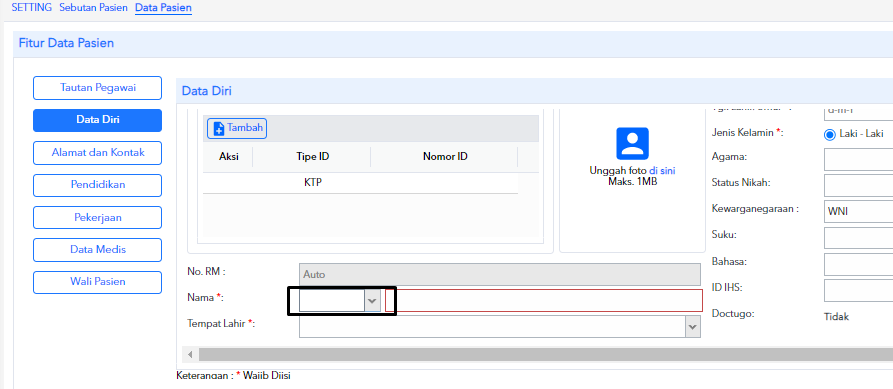The image size is (893, 389).
Task: Open the Data Medis section
Action: coord(97,249)
